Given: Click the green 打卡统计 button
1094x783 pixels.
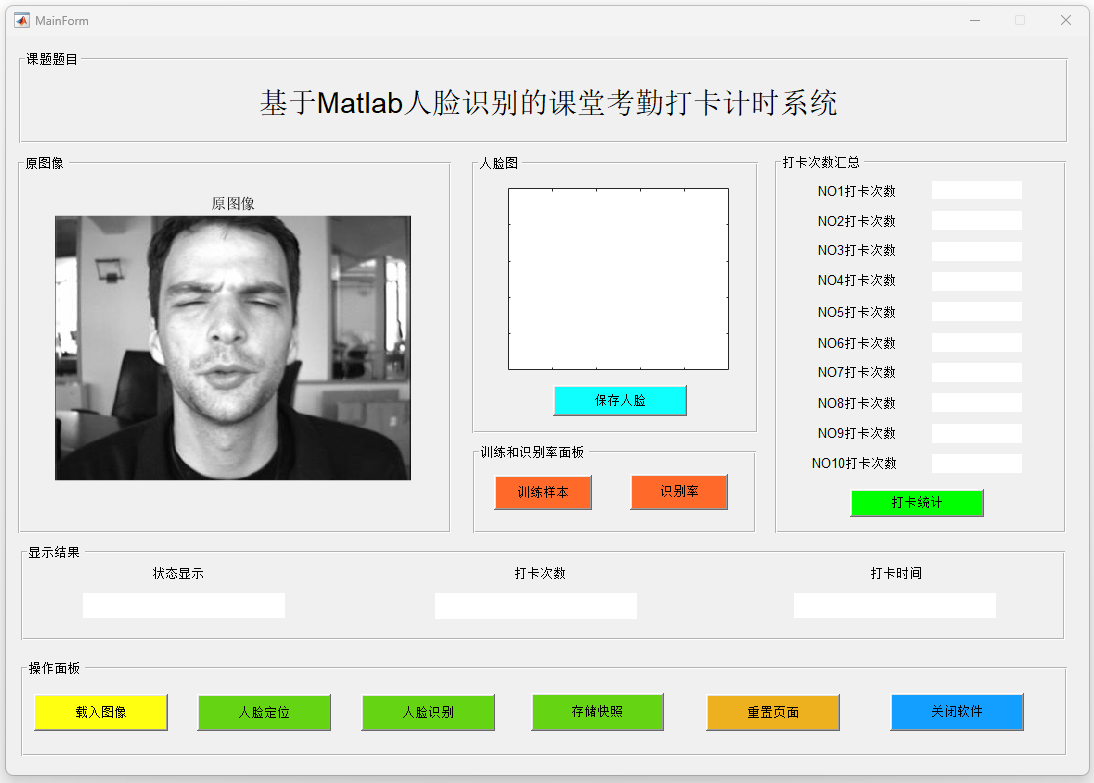Looking at the screenshot, I should 917,502.
